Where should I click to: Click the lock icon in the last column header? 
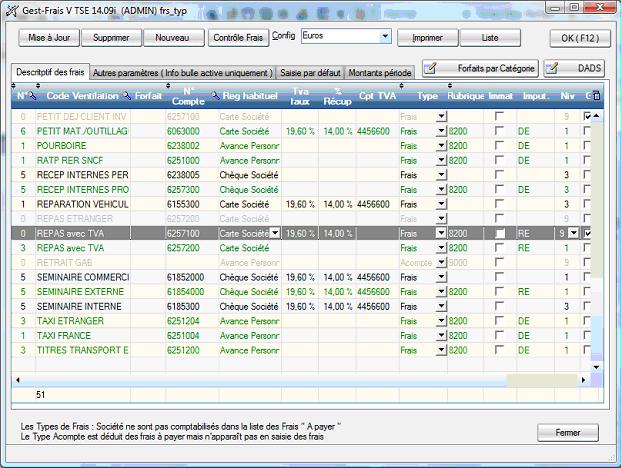tap(597, 96)
